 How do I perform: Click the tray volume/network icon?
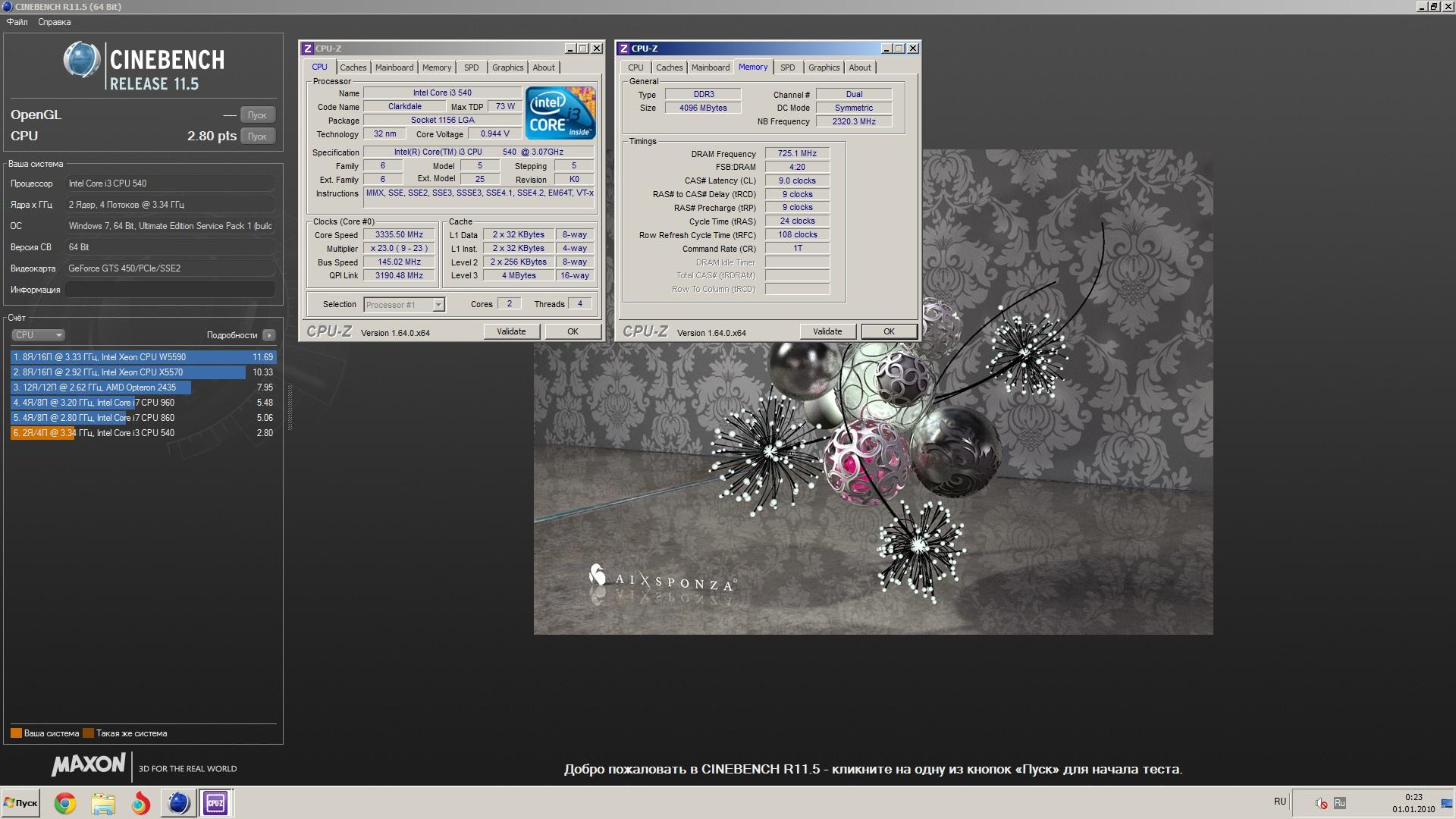[1321, 803]
